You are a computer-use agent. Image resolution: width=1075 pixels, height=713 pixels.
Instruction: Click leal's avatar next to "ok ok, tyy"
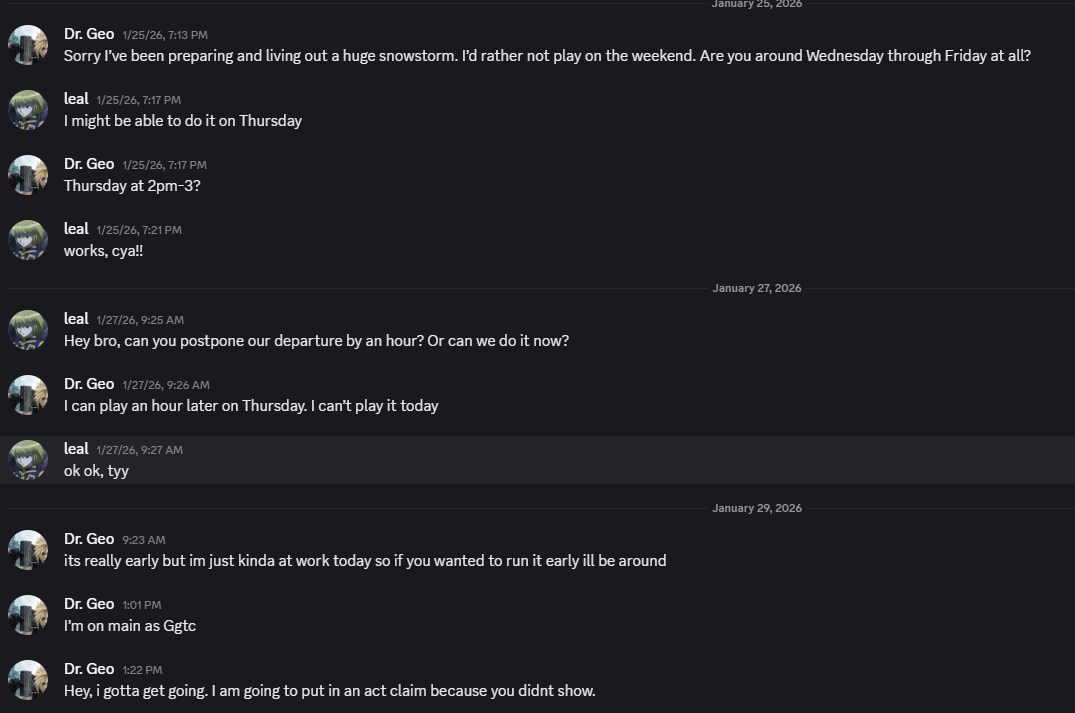(x=28, y=460)
